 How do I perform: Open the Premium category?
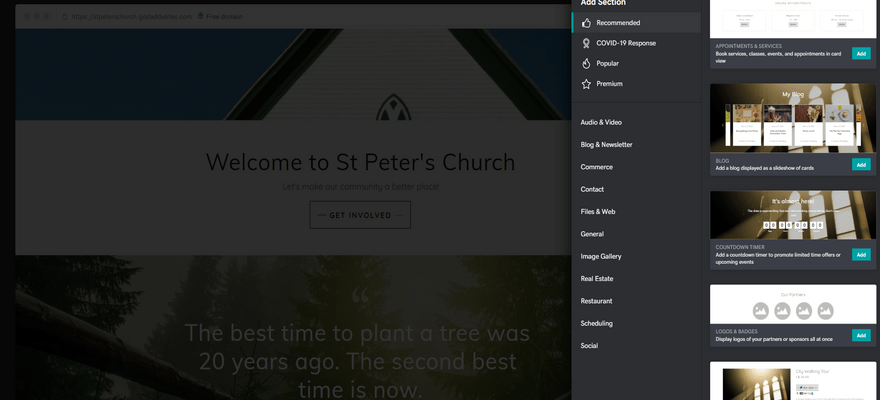[x=636, y=84]
